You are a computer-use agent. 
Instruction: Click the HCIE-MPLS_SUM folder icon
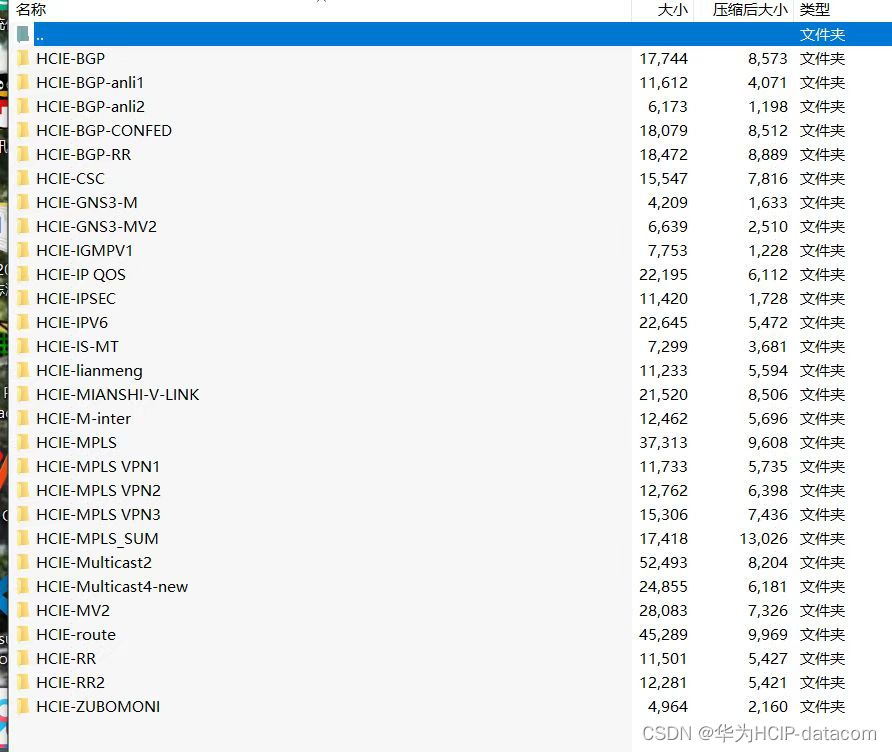point(23,539)
